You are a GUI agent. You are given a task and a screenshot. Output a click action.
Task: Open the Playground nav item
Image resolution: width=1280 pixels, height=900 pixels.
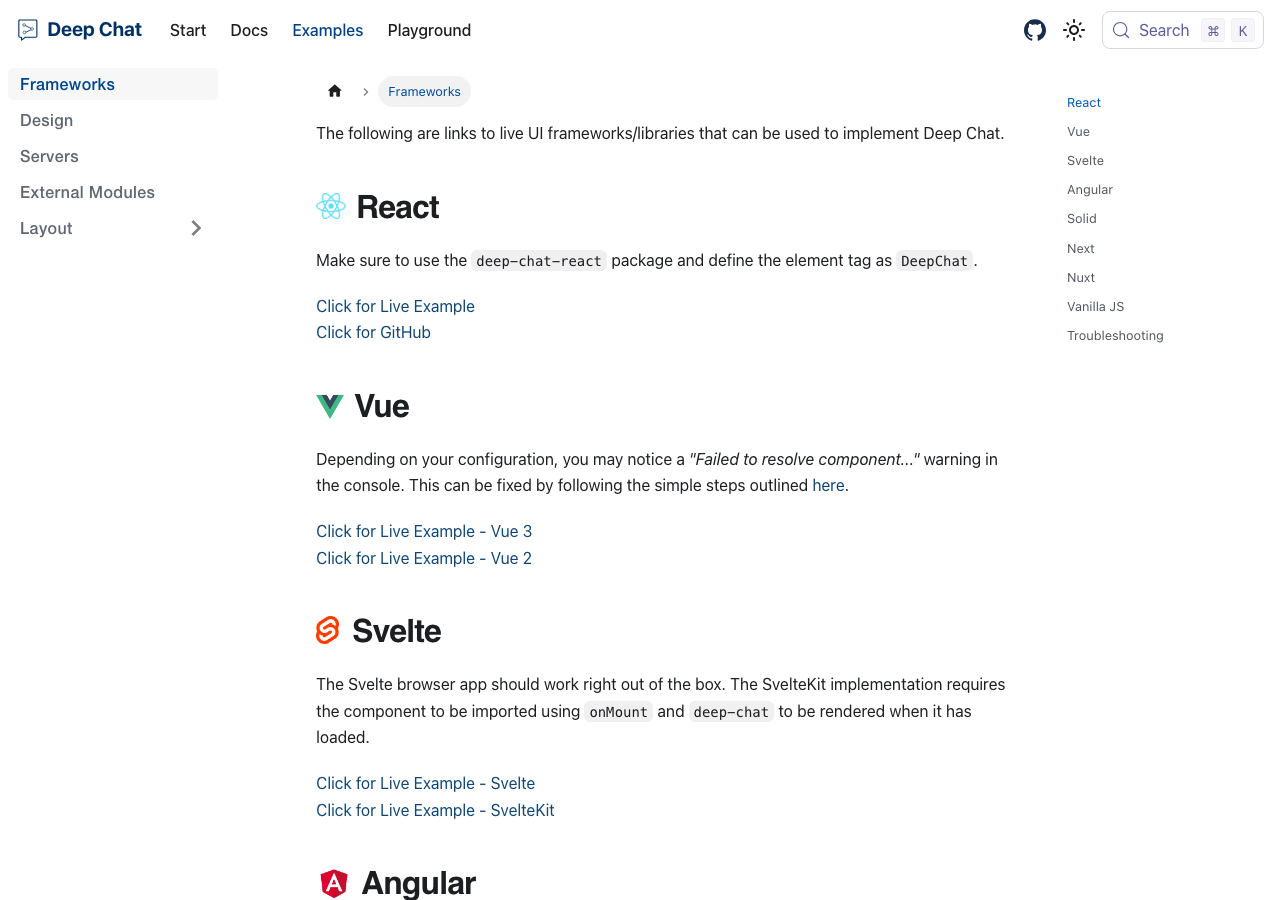[429, 30]
